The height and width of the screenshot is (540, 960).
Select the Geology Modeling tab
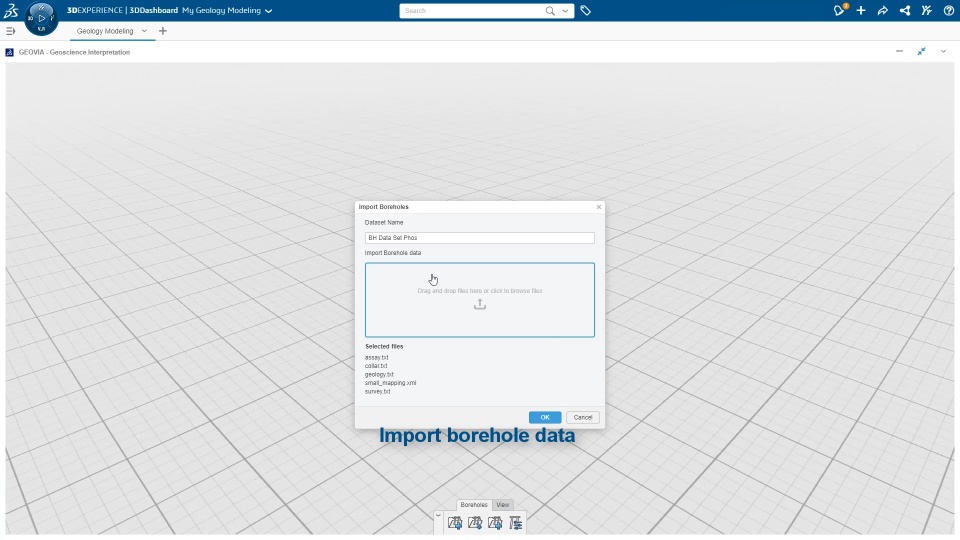tap(105, 31)
